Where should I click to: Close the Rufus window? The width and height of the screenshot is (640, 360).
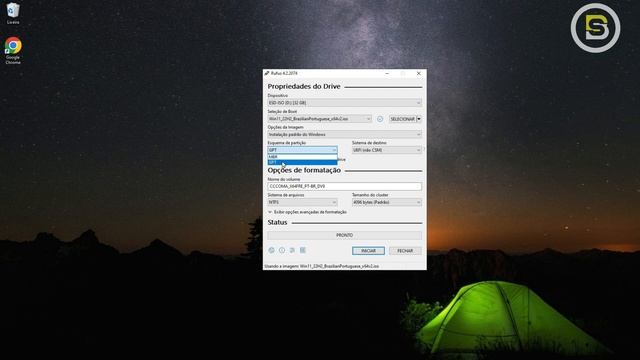(419, 73)
